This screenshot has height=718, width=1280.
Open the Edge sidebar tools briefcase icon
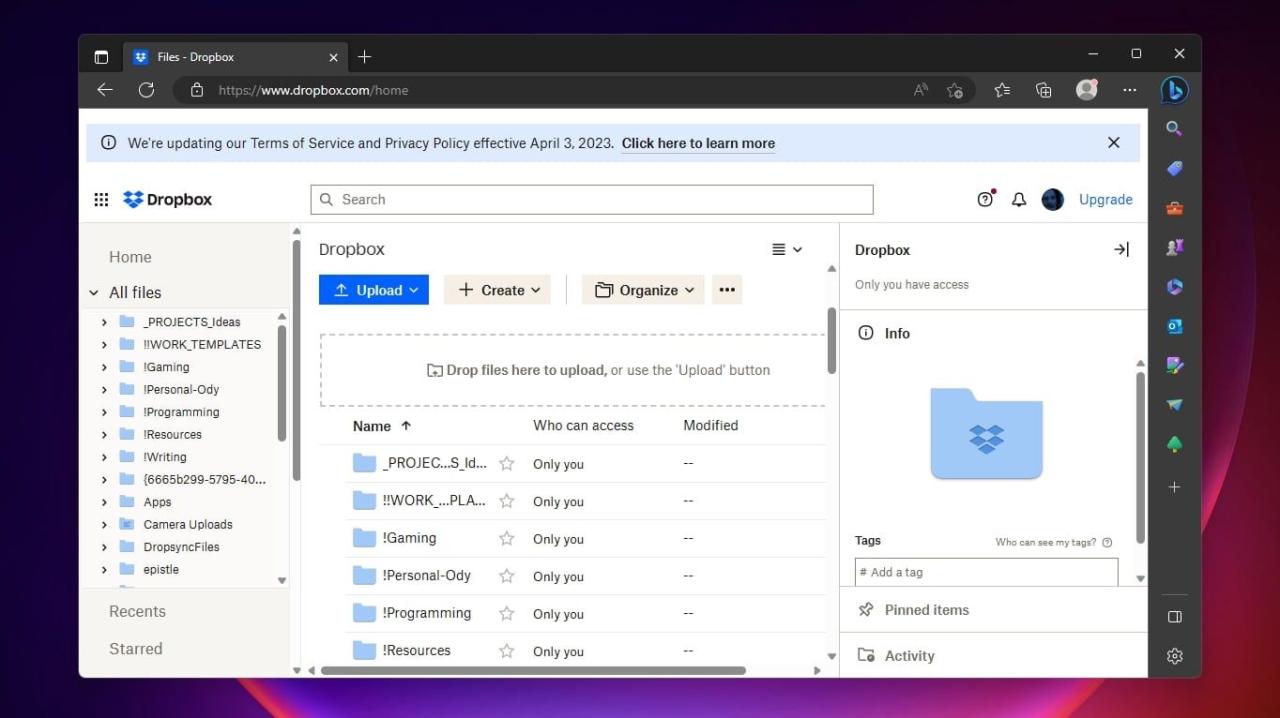click(x=1174, y=208)
